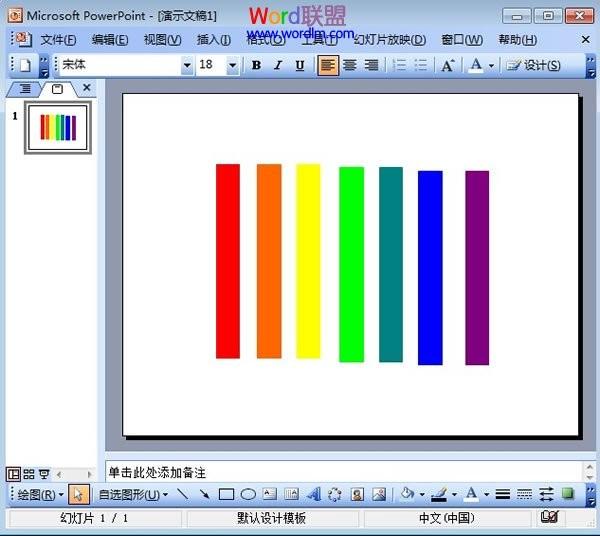Image resolution: width=600 pixels, height=536 pixels.
Task: Toggle bulleted list formatting
Action: tap(421, 65)
